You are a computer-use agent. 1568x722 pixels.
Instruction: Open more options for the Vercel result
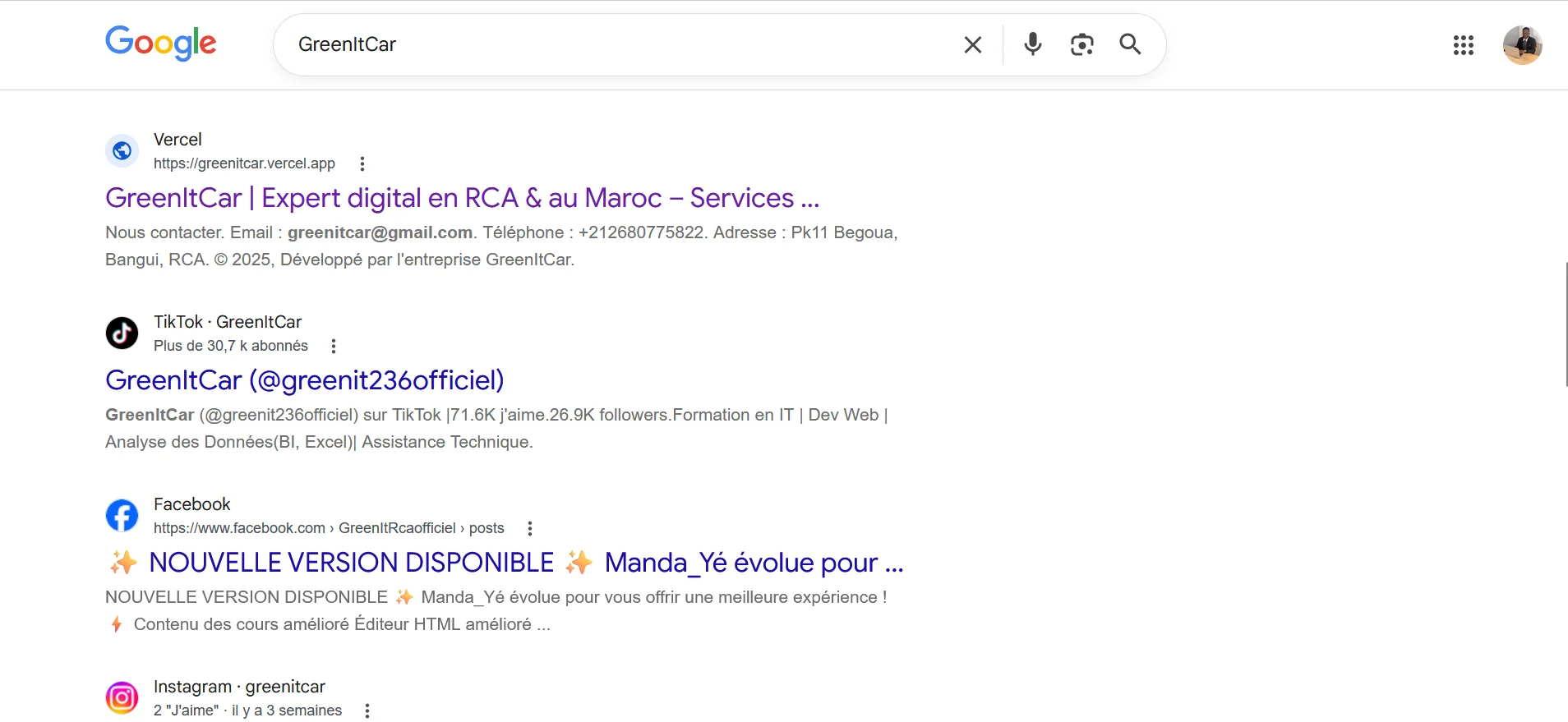362,163
